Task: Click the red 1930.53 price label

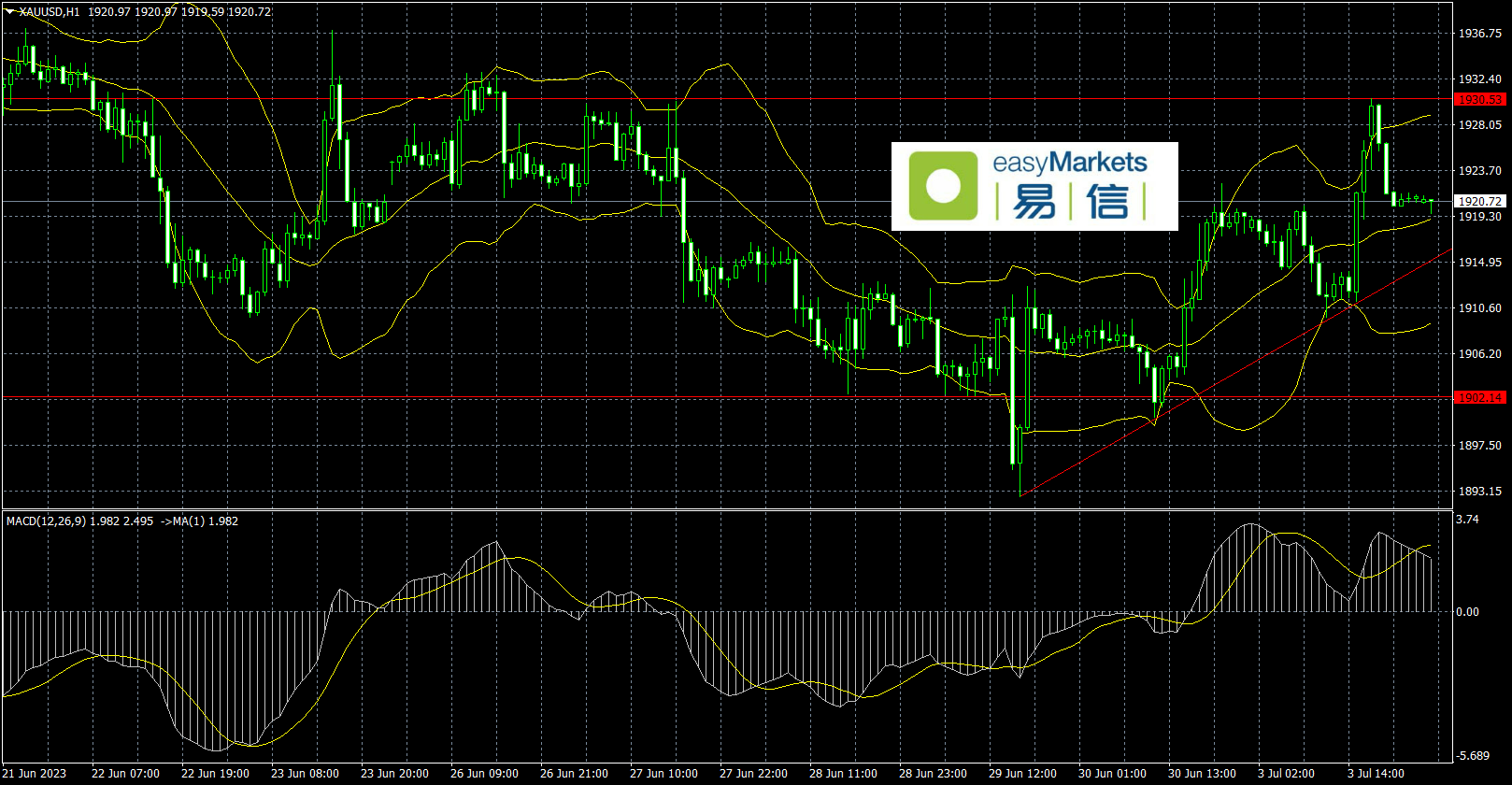Action: pyautogui.click(x=1480, y=99)
